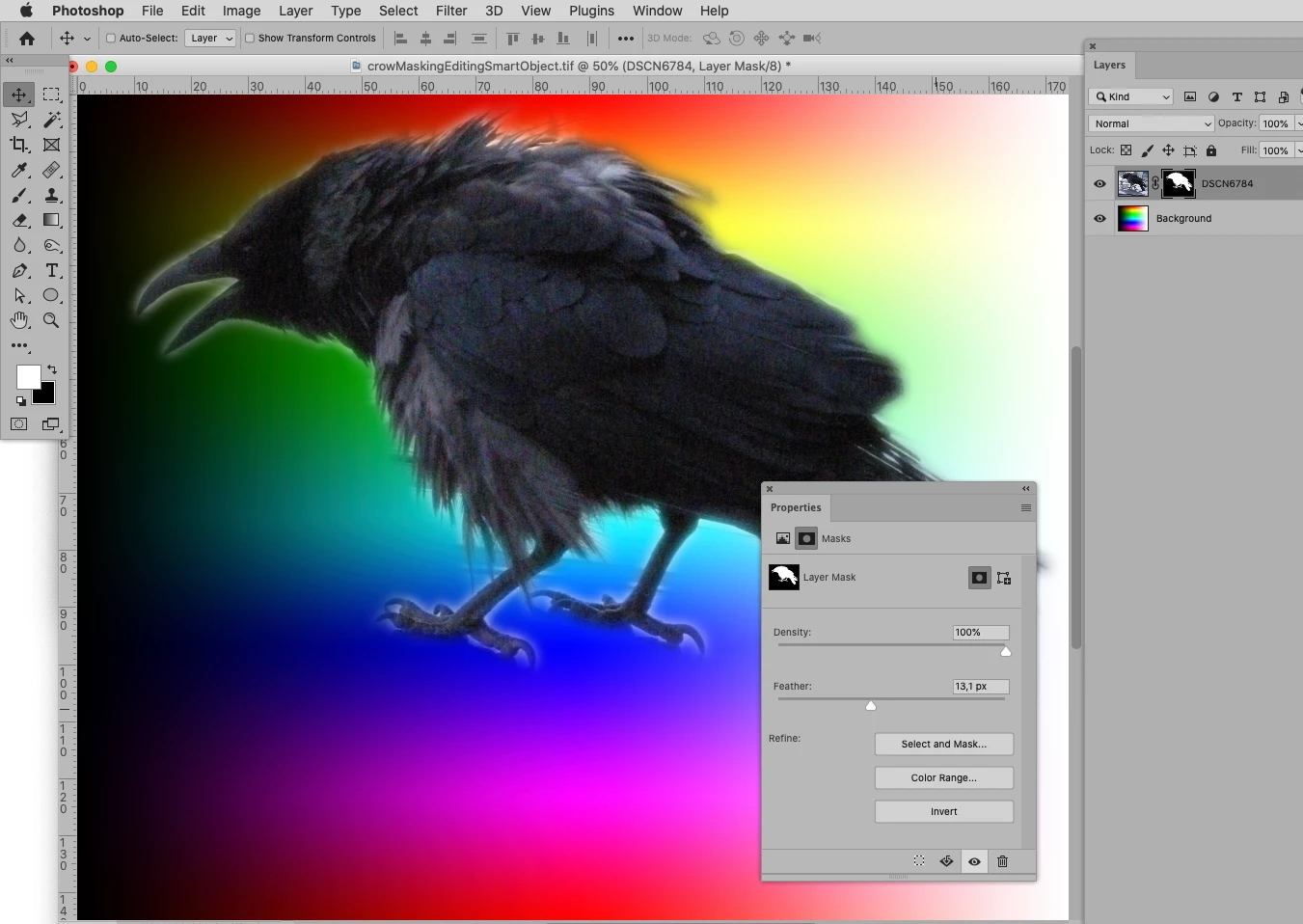Enable Show Transform Controls checkbox
The width and height of the screenshot is (1303, 924).
pos(250,39)
